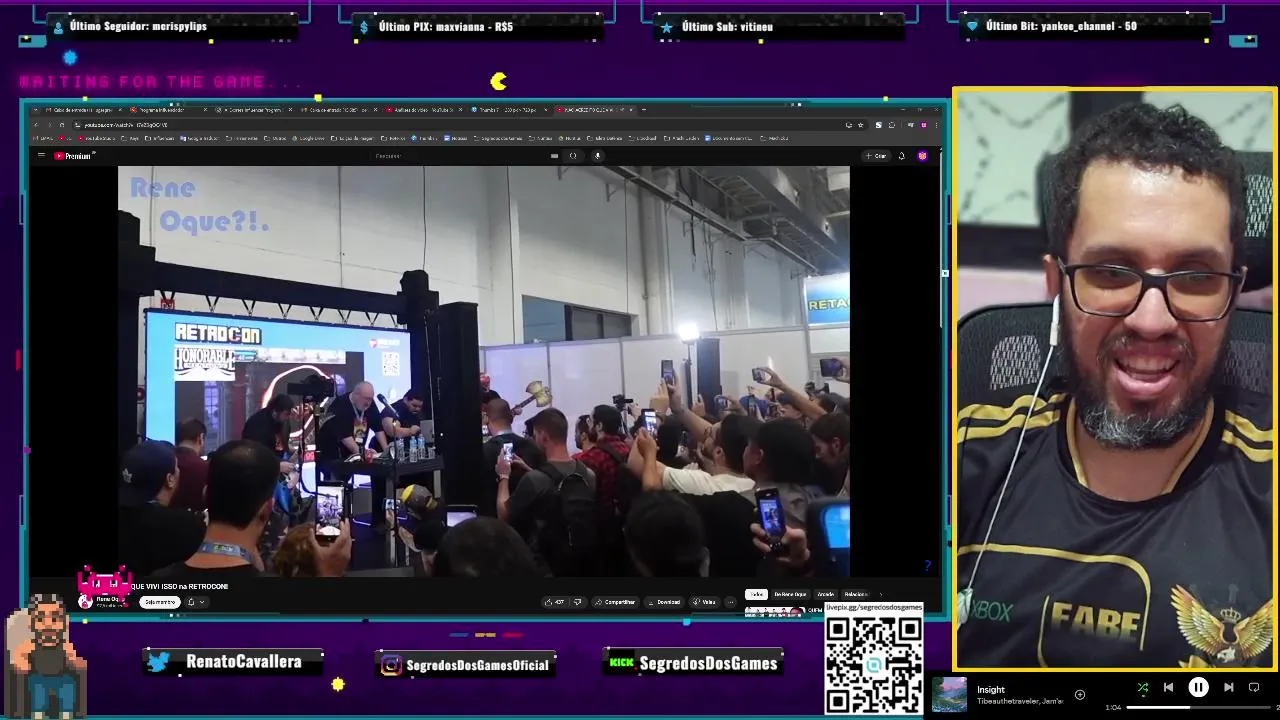Click the Valeu thanks button
Image resolution: width=1280 pixels, height=720 pixels.
click(x=704, y=602)
